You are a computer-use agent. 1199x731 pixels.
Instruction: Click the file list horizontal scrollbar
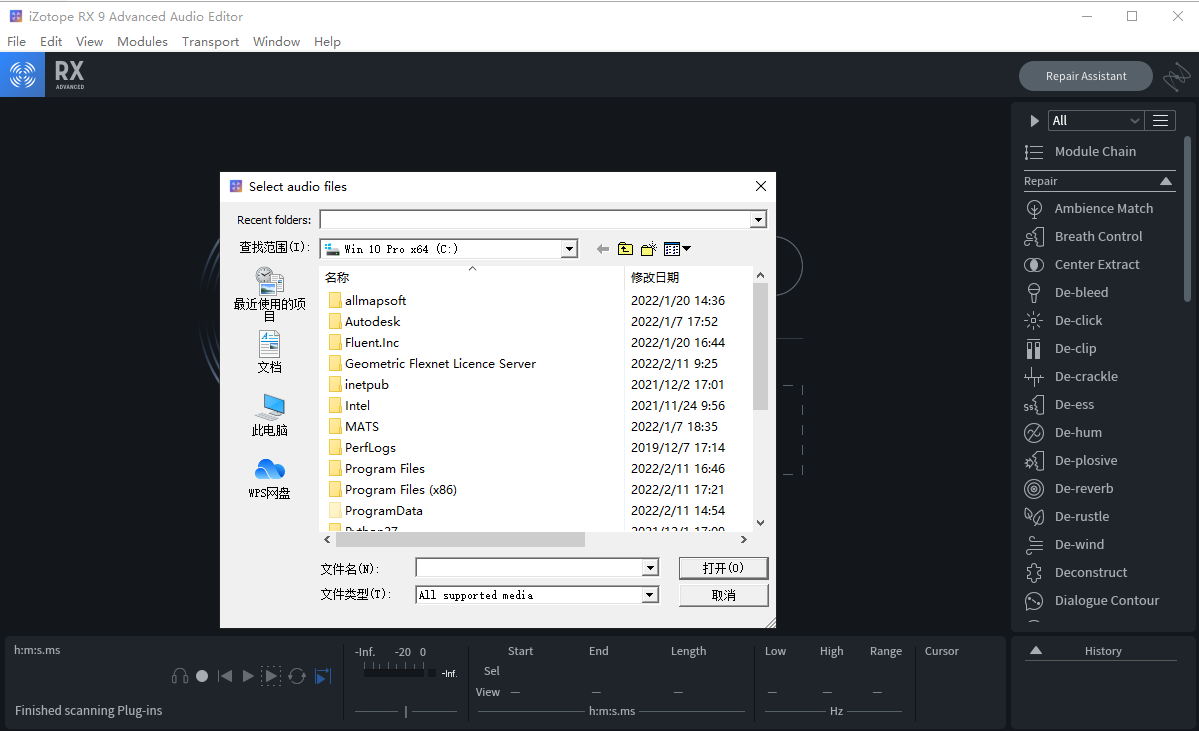tap(460, 539)
